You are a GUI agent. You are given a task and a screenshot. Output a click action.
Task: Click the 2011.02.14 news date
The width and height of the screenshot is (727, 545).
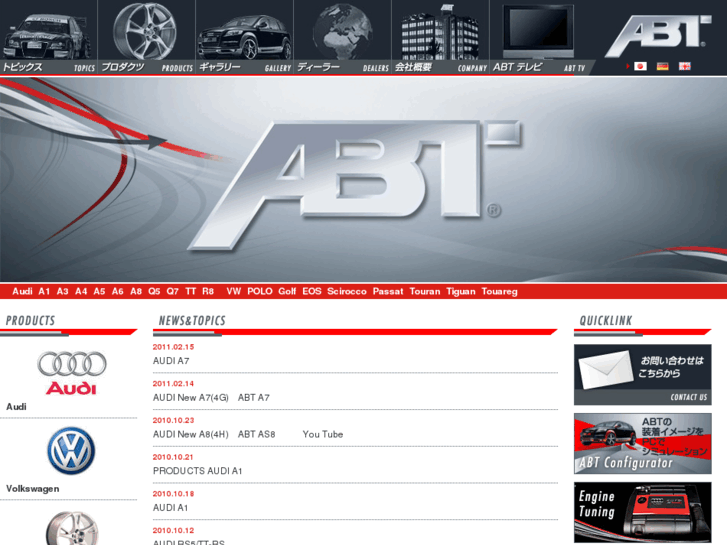point(173,384)
